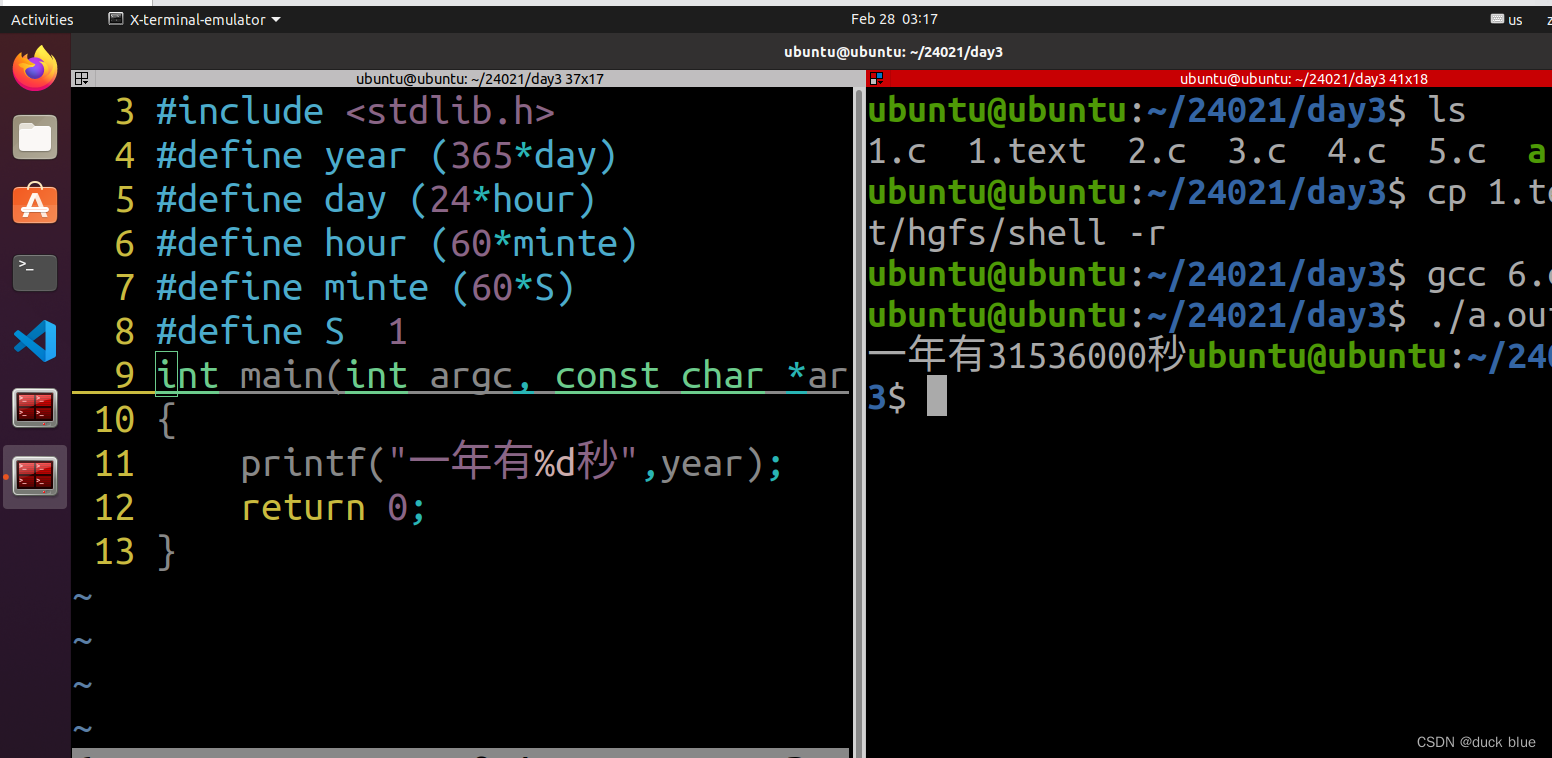Viewport: 1552px width, 758px height.
Task: Select the upper Terminator icon in the dock
Action: point(34,408)
